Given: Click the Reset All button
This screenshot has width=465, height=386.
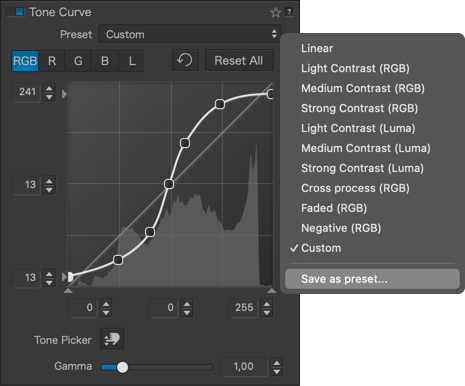Looking at the screenshot, I should 239,60.
